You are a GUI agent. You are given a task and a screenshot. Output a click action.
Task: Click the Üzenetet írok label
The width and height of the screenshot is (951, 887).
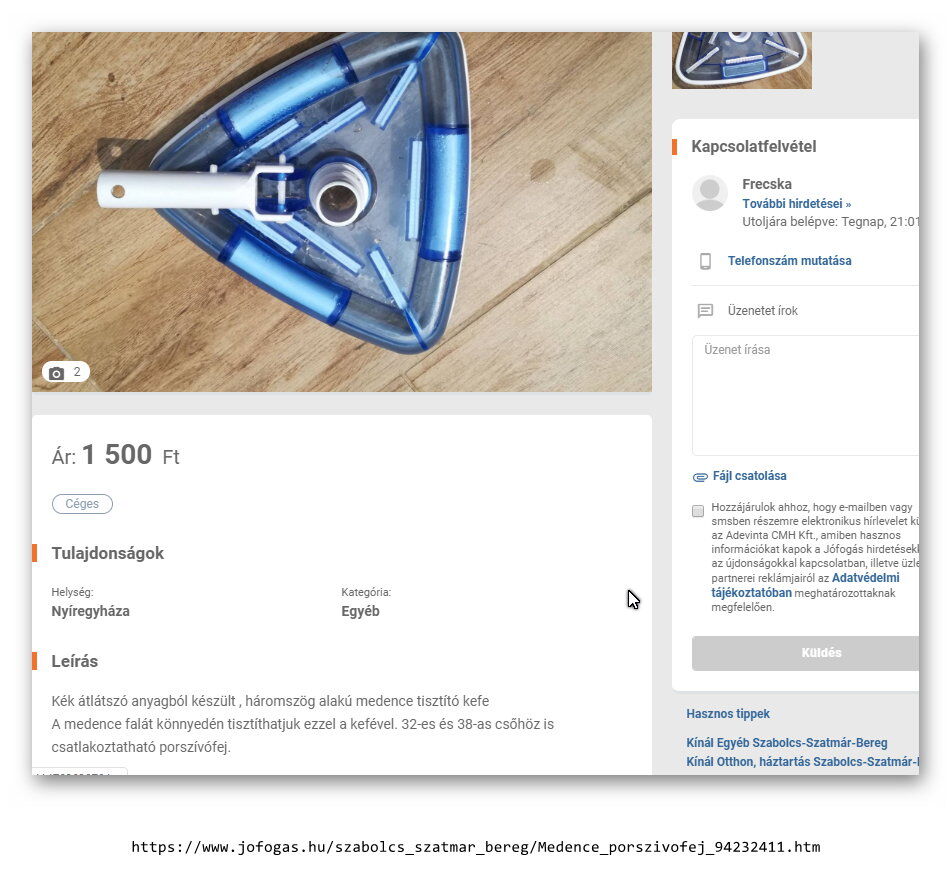[x=762, y=311]
